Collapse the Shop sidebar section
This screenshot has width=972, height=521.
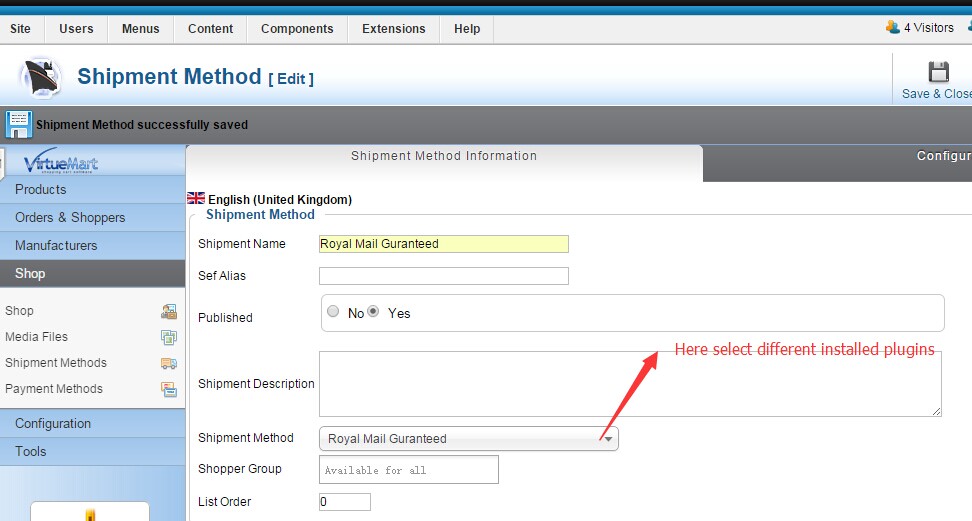pos(92,274)
